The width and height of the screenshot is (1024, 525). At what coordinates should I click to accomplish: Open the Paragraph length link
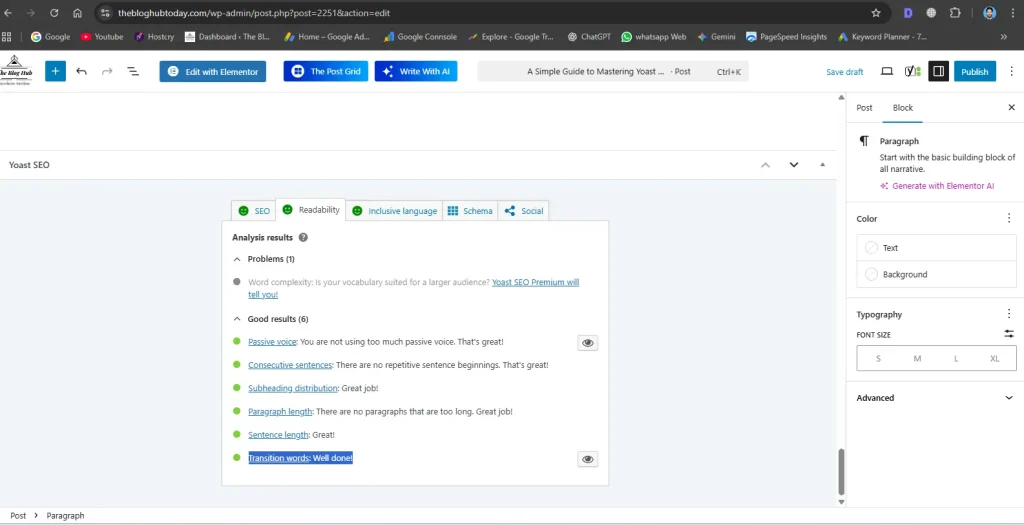pos(280,411)
